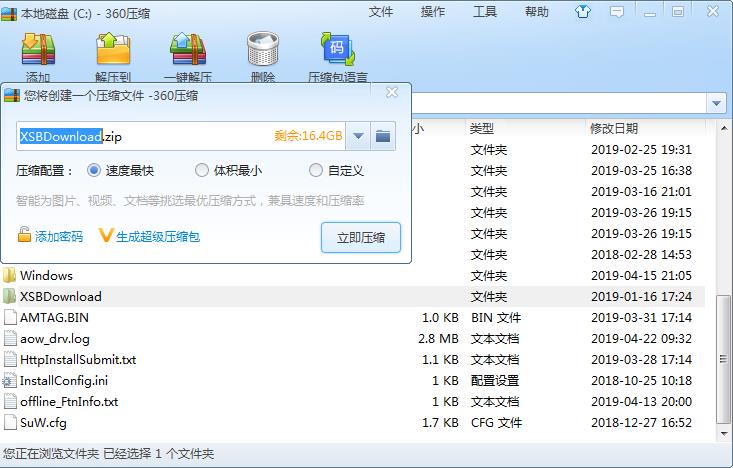Click the AMTAG.BIN file icon

tap(10, 317)
